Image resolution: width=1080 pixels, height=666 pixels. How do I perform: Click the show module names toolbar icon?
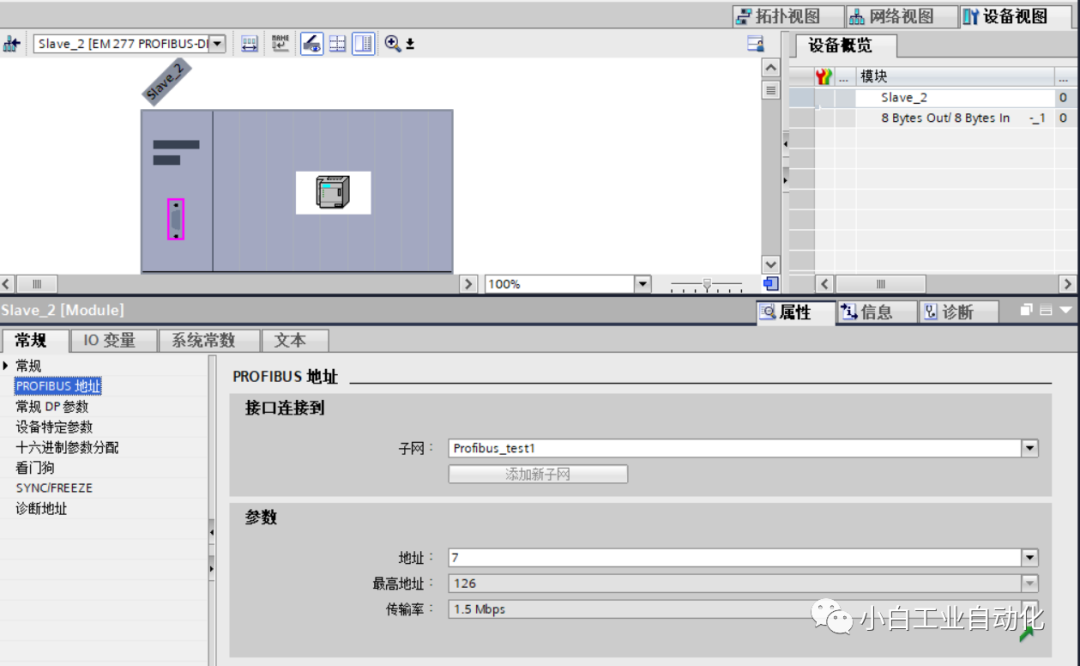[280, 44]
